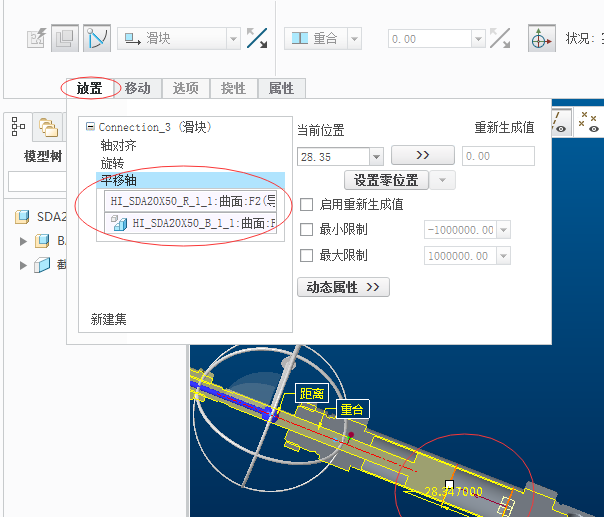The image size is (604, 517).
Task: Flip connection orientation beside 滑块 dropdown
Action: click(257, 38)
